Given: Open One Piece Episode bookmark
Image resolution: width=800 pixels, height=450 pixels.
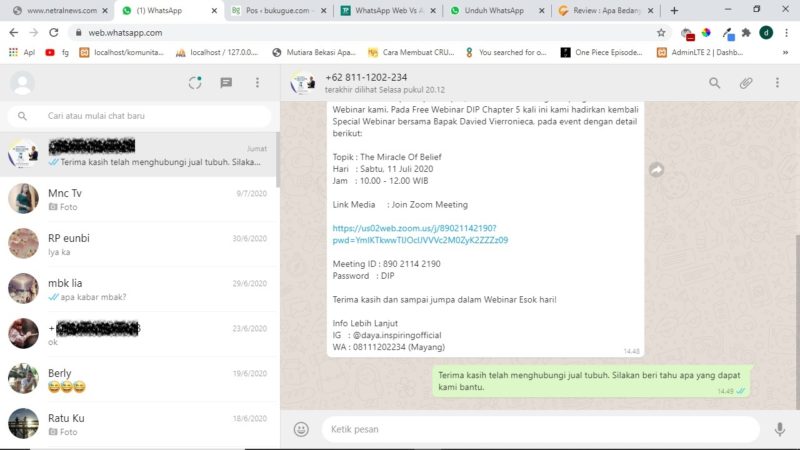Looking at the screenshot, I should pos(602,52).
